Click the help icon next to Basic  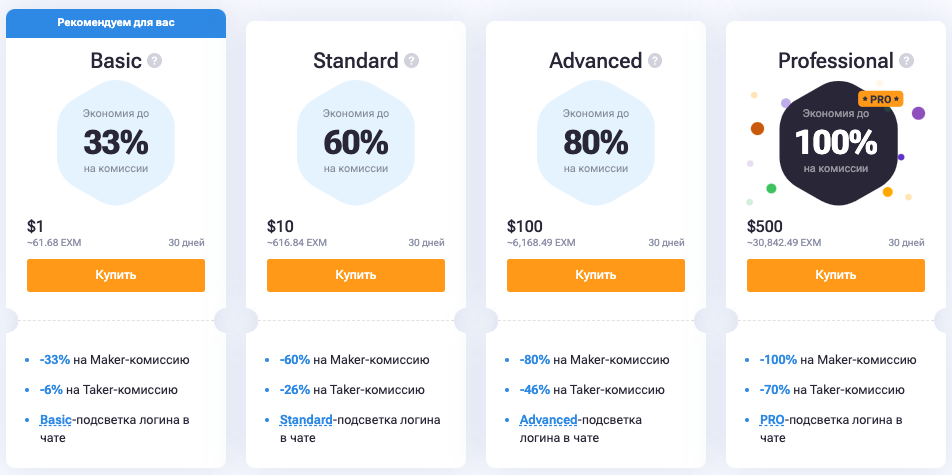[x=155, y=61]
